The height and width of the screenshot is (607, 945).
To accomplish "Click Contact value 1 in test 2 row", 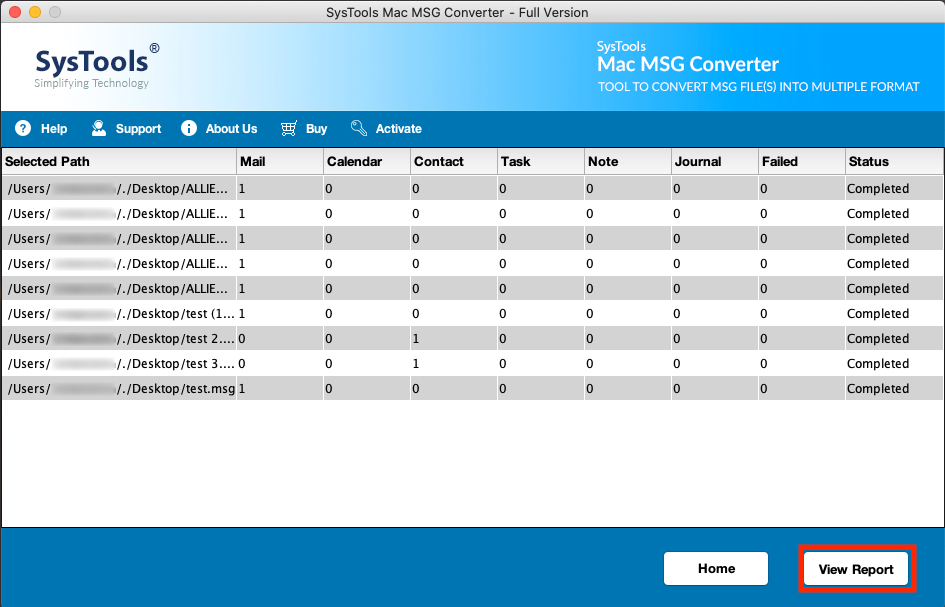I will point(416,339).
